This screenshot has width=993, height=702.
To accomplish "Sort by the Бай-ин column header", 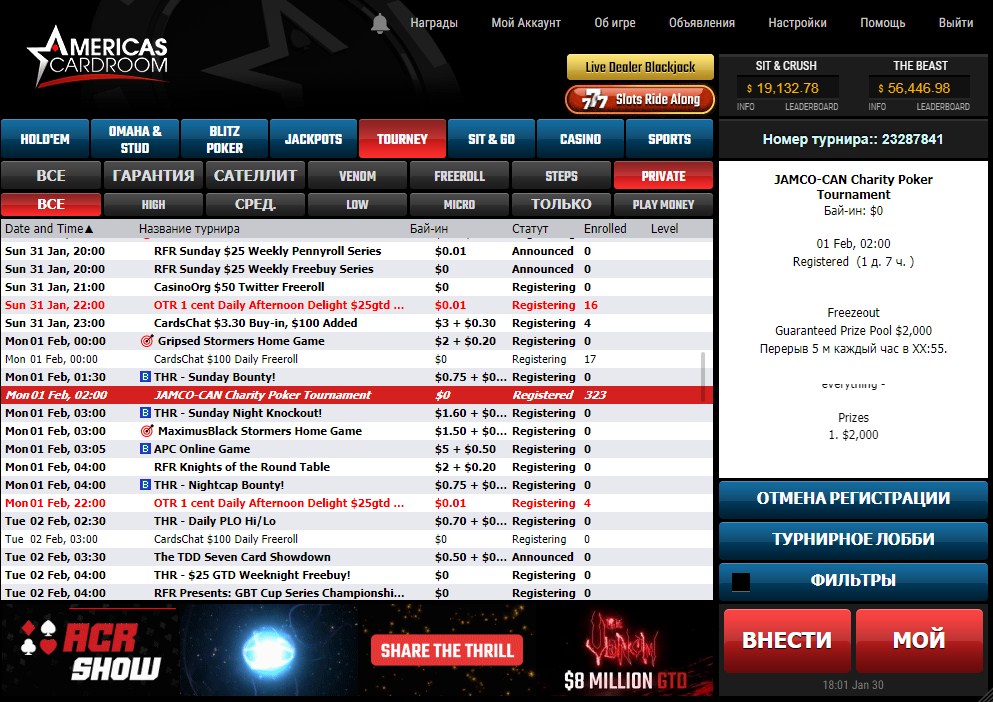I will pyautogui.click(x=429, y=229).
